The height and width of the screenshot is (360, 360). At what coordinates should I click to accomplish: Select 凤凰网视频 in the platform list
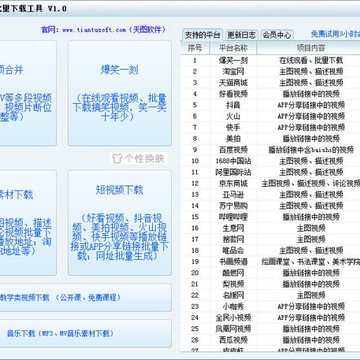(233, 329)
